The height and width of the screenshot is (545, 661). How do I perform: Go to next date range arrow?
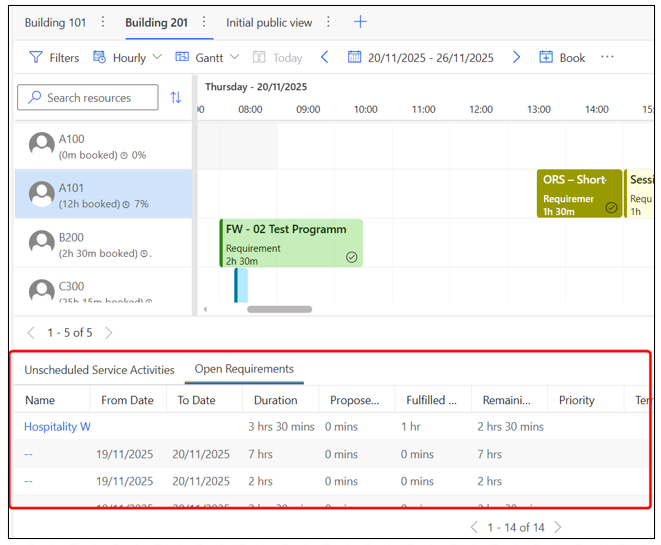[x=516, y=58]
